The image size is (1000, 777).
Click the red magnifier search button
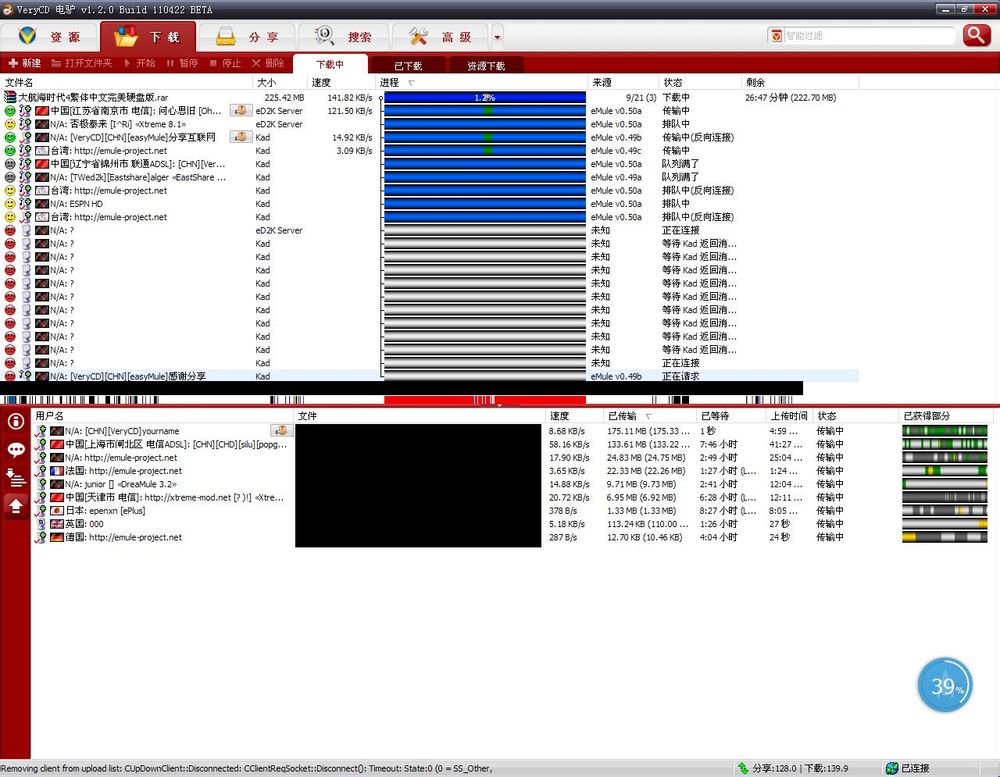(x=976, y=35)
